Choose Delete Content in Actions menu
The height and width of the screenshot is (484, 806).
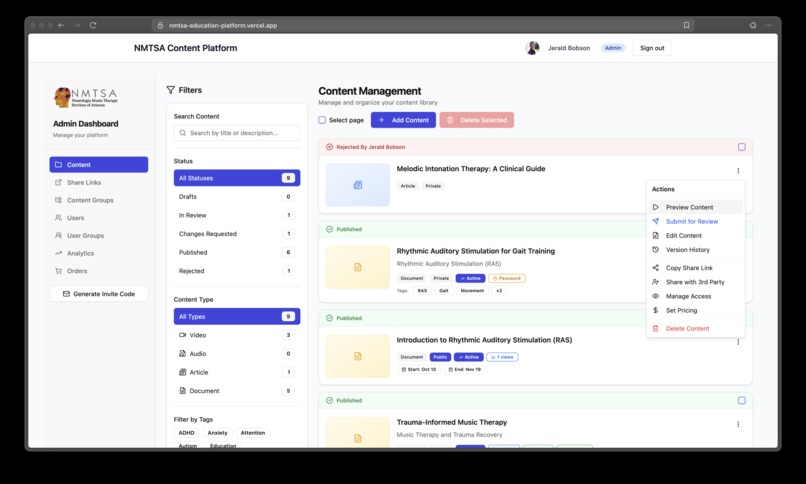(x=696, y=328)
